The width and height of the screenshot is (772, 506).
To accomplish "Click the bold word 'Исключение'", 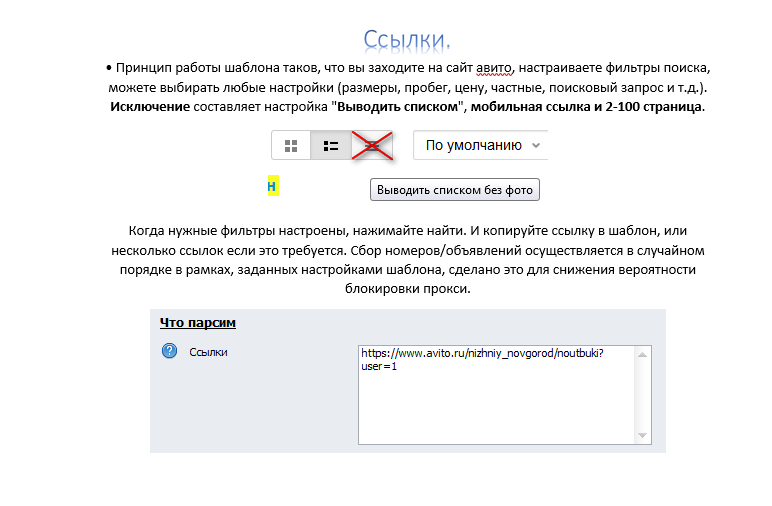I will point(150,107).
